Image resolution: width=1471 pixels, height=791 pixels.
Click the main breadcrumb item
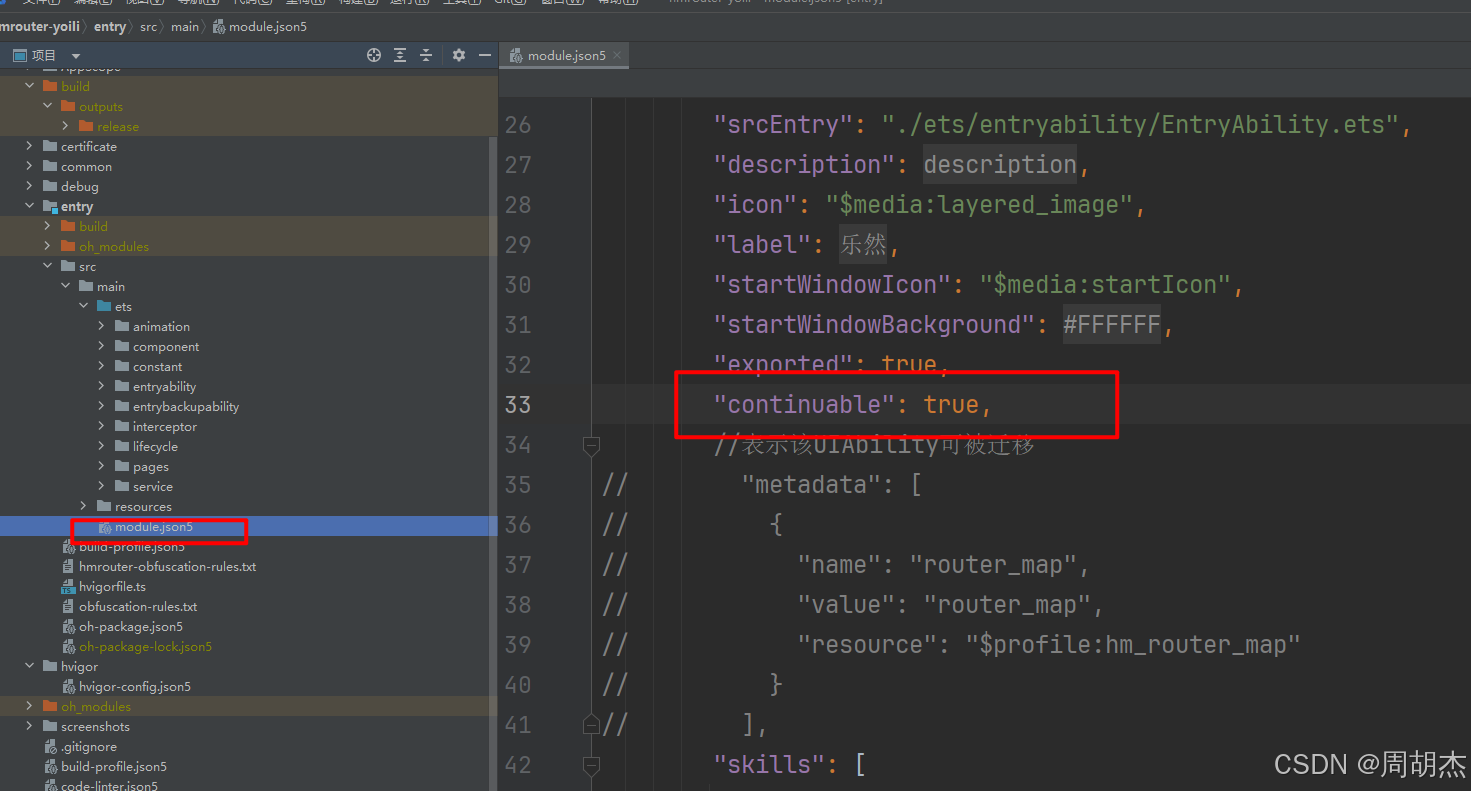pyautogui.click(x=185, y=27)
